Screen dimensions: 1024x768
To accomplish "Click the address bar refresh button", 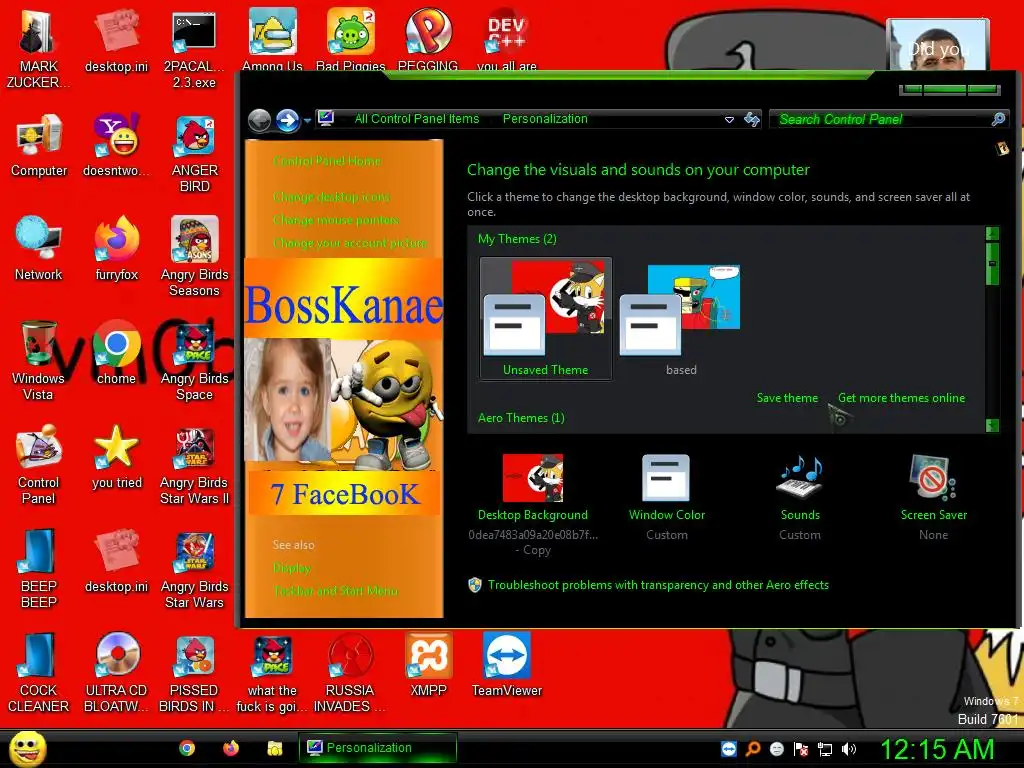I will (x=752, y=119).
